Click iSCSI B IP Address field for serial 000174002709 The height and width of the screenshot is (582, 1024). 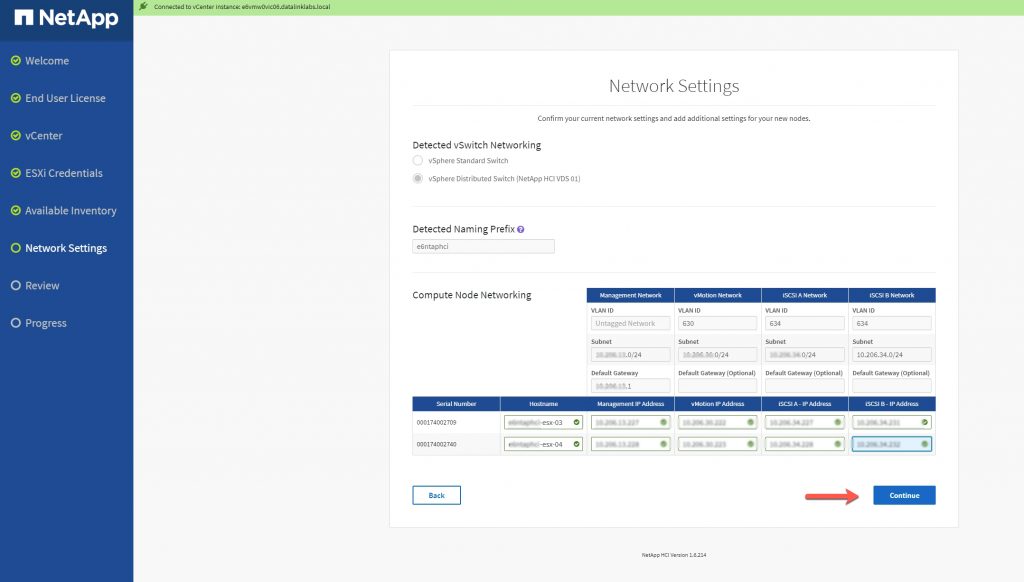[x=891, y=423]
